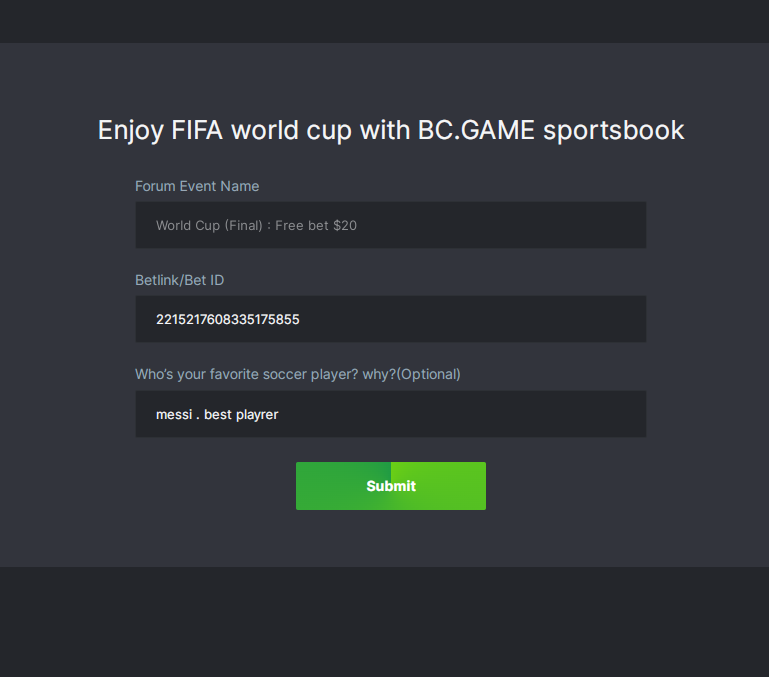The height and width of the screenshot is (677, 769).
Task: Click 'BC.GAME' in the heading
Action: coord(477,130)
